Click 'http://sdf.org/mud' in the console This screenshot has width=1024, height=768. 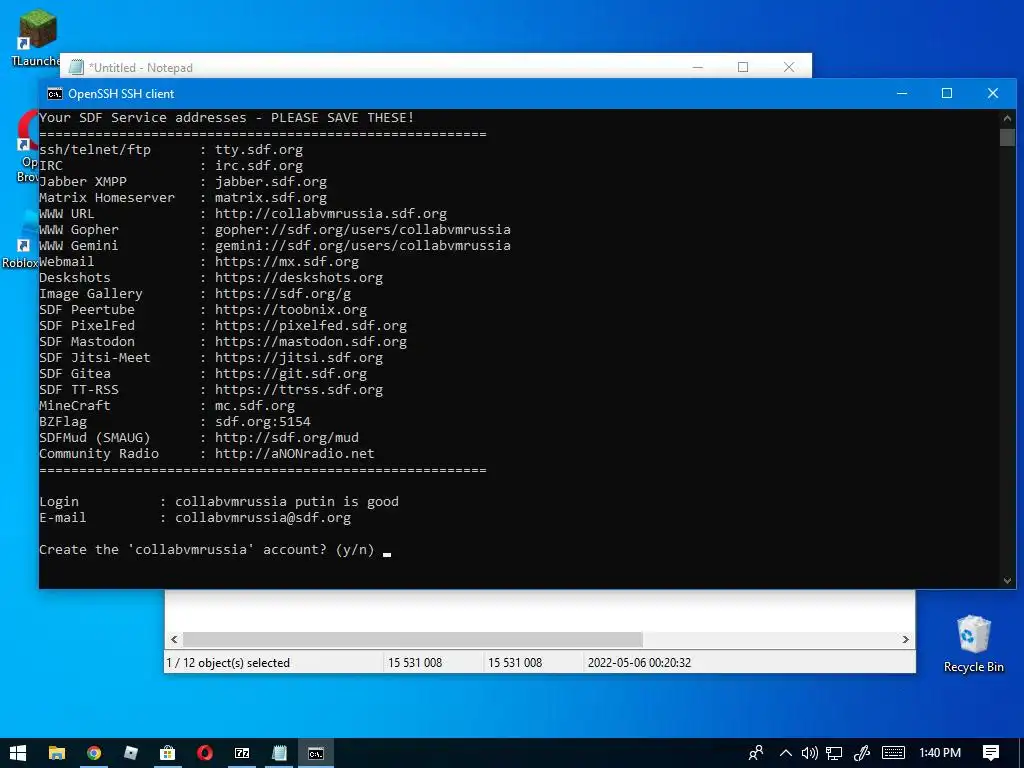tap(287, 438)
